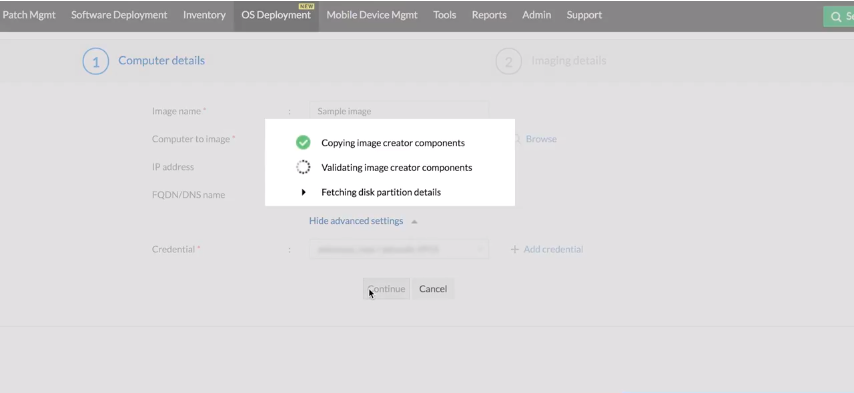Switch to the Inventory tab
854x393 pixels.
(204, 15)
